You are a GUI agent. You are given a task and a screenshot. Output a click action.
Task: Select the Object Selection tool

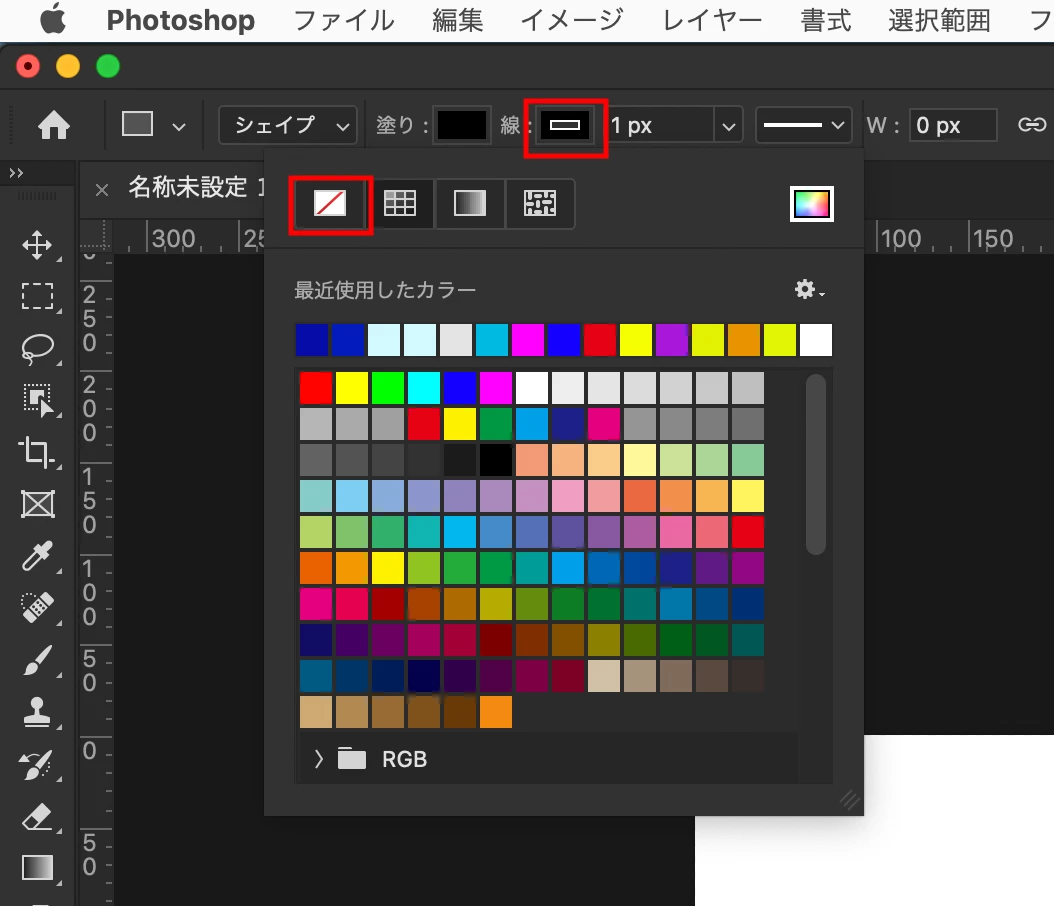(37, 400)
